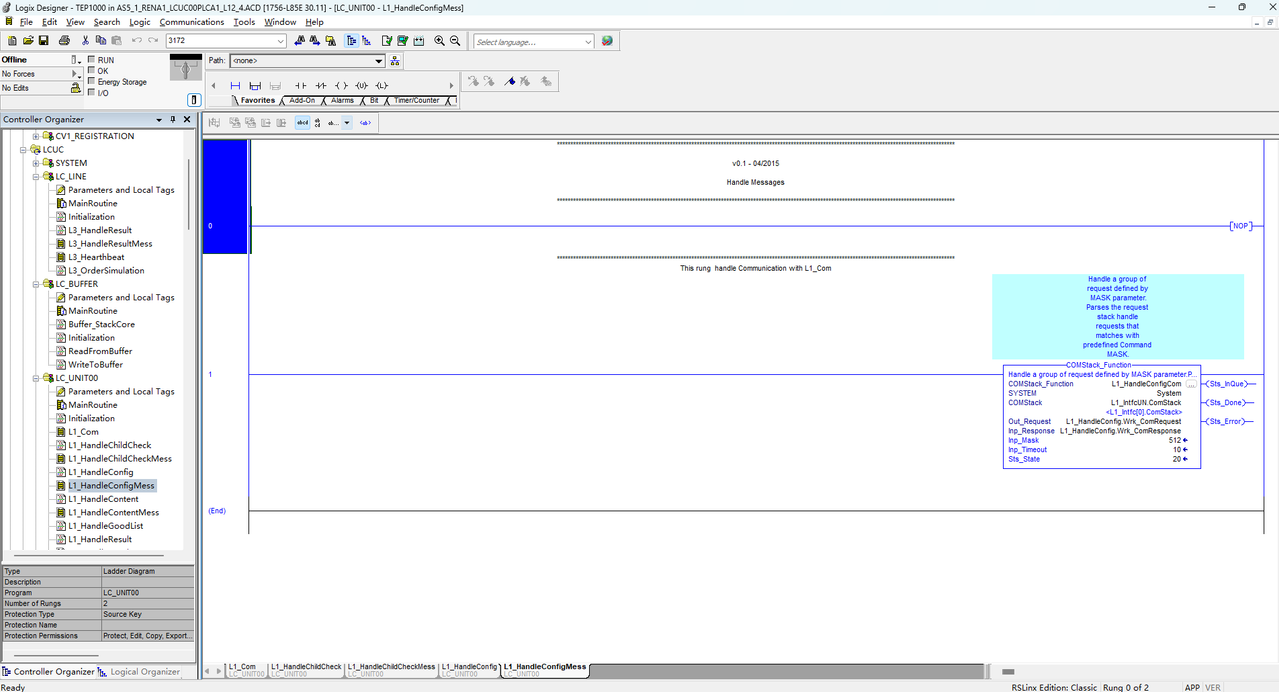
Task: Close the Controller Organizer pane
Action: pyautogui.click(x=187, y=119)
